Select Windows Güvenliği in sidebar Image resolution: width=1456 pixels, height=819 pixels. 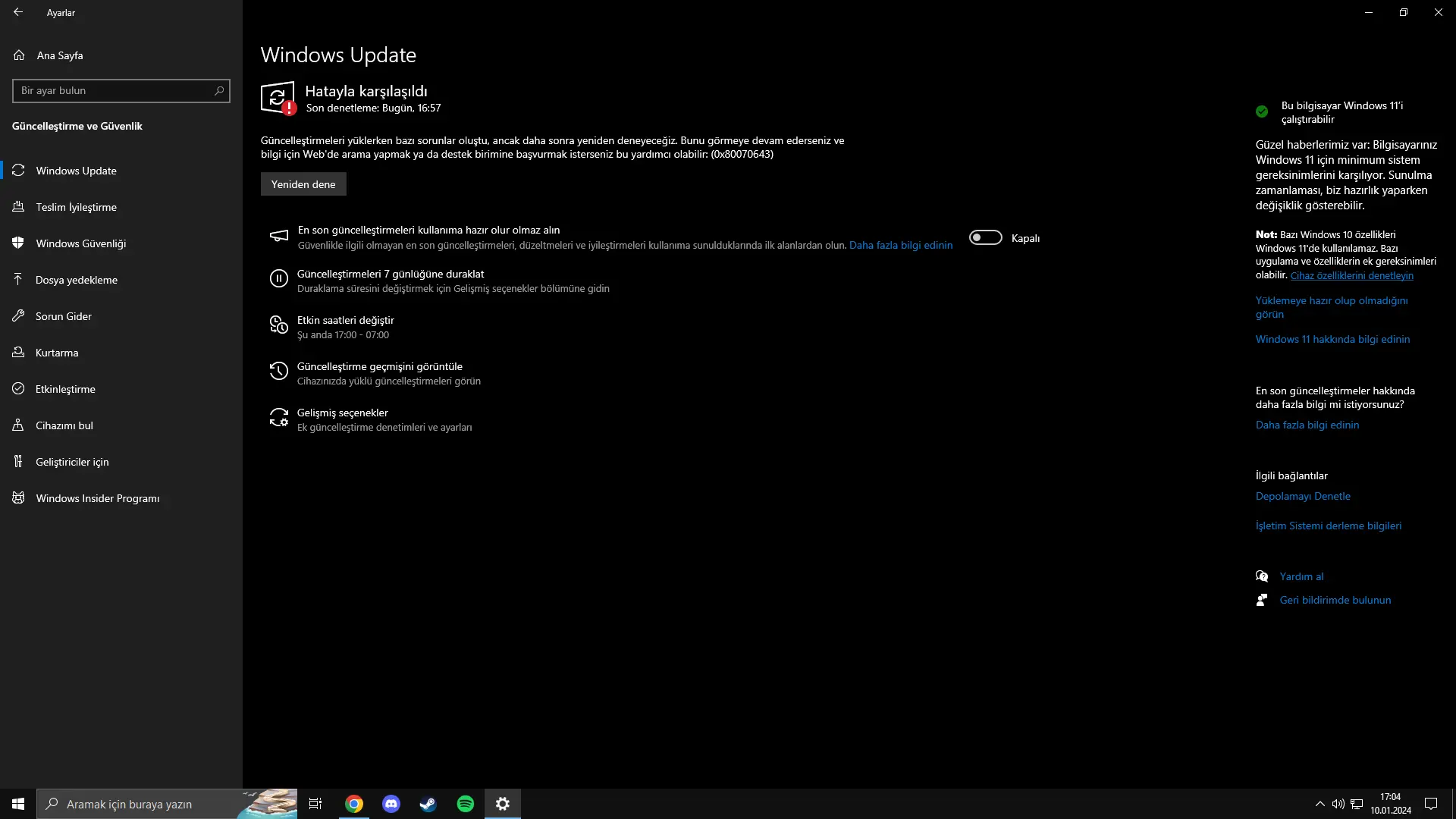pyautogui.click(x=121, y=243)
